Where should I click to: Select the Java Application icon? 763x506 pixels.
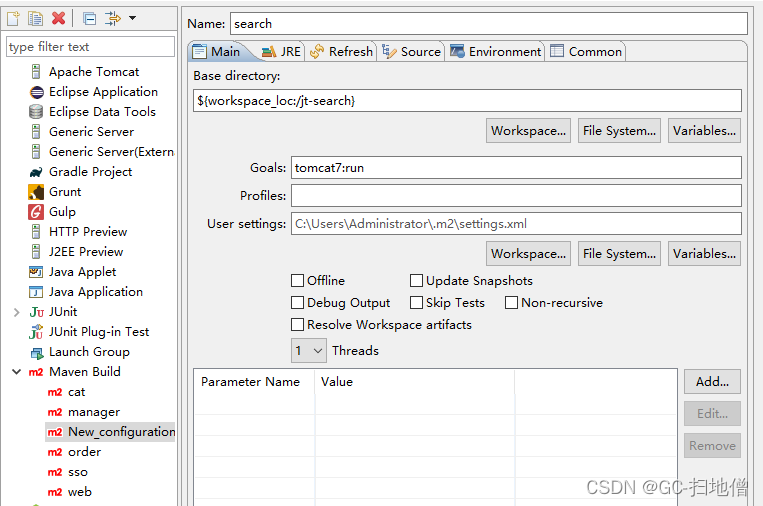coord(36,291)
